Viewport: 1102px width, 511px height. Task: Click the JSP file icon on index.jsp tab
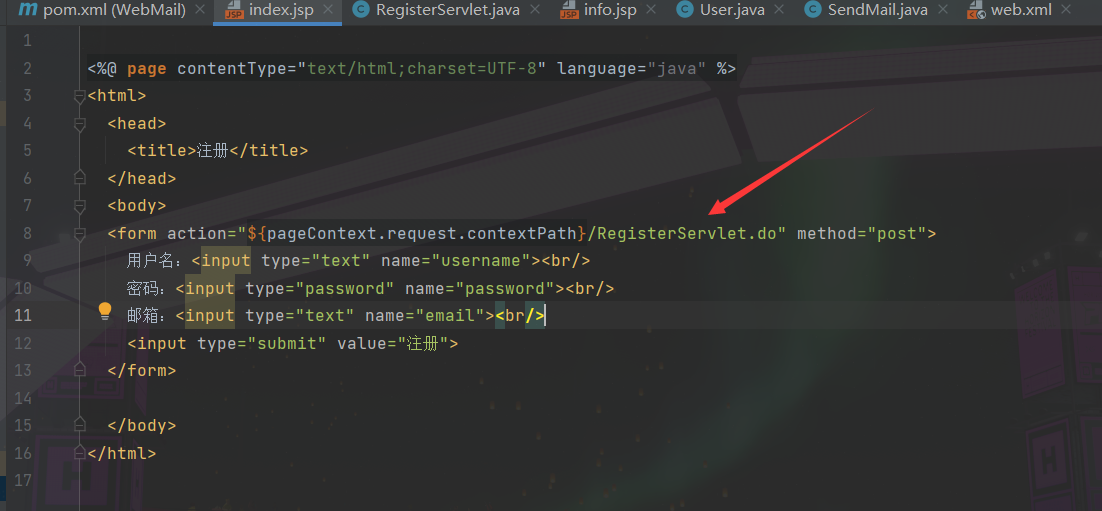(x=234, y=11)
